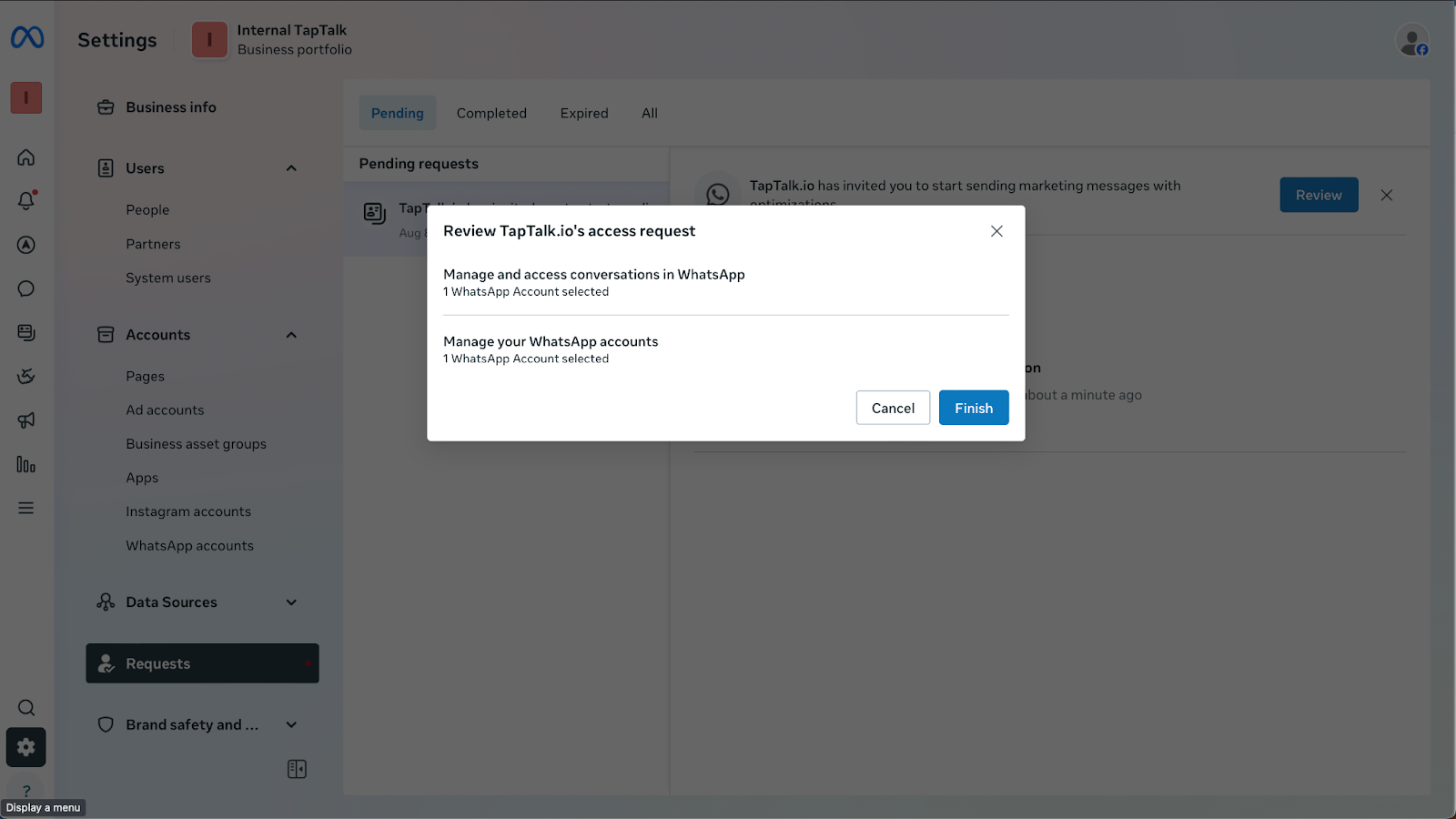Open the Home icon in left rail

pyautogui.click(x=26, y=157)
